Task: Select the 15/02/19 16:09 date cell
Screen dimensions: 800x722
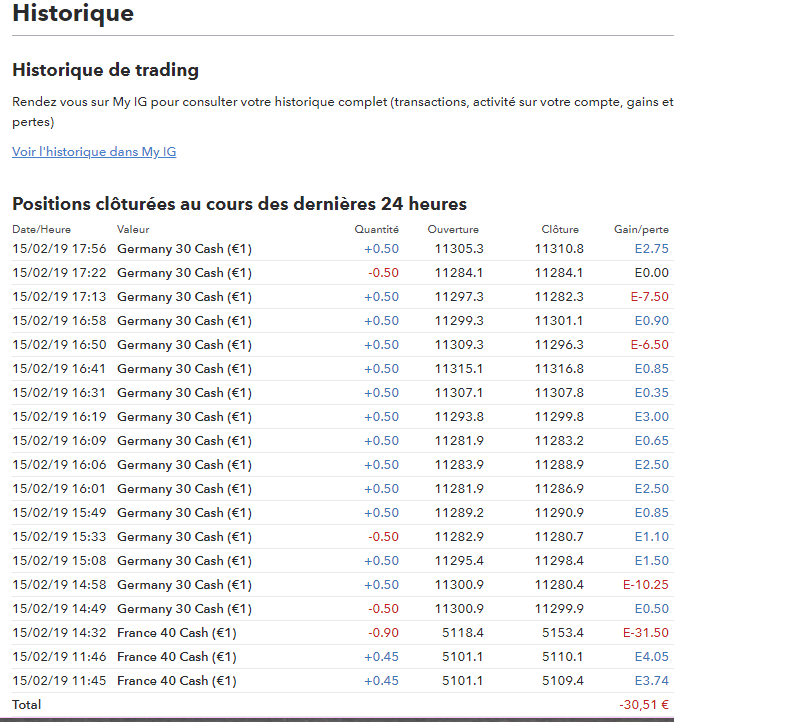Action: 59,440
